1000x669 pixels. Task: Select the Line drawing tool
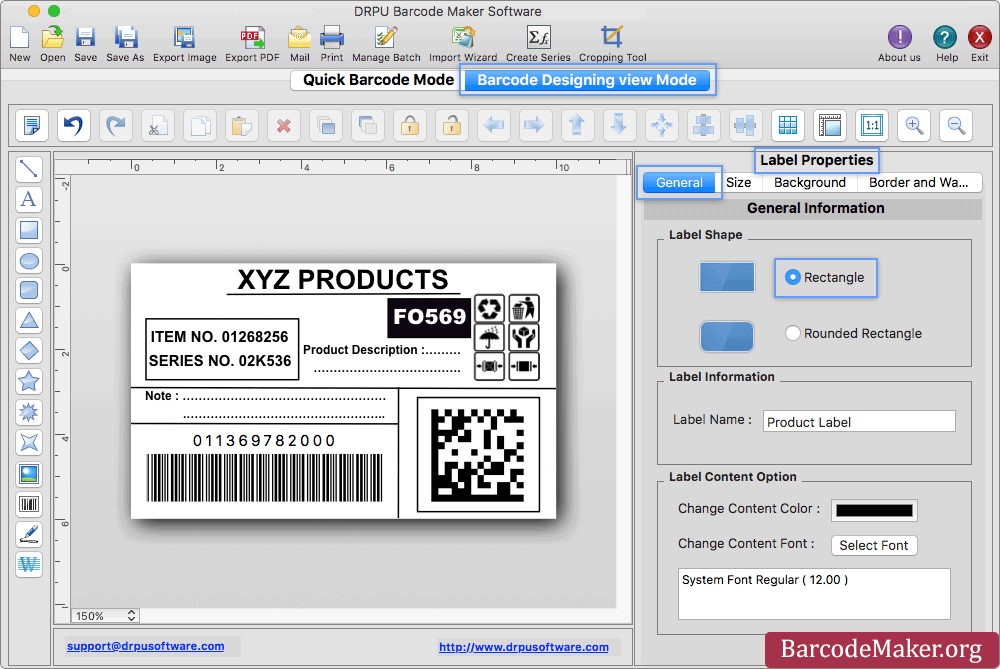point(29,169)
